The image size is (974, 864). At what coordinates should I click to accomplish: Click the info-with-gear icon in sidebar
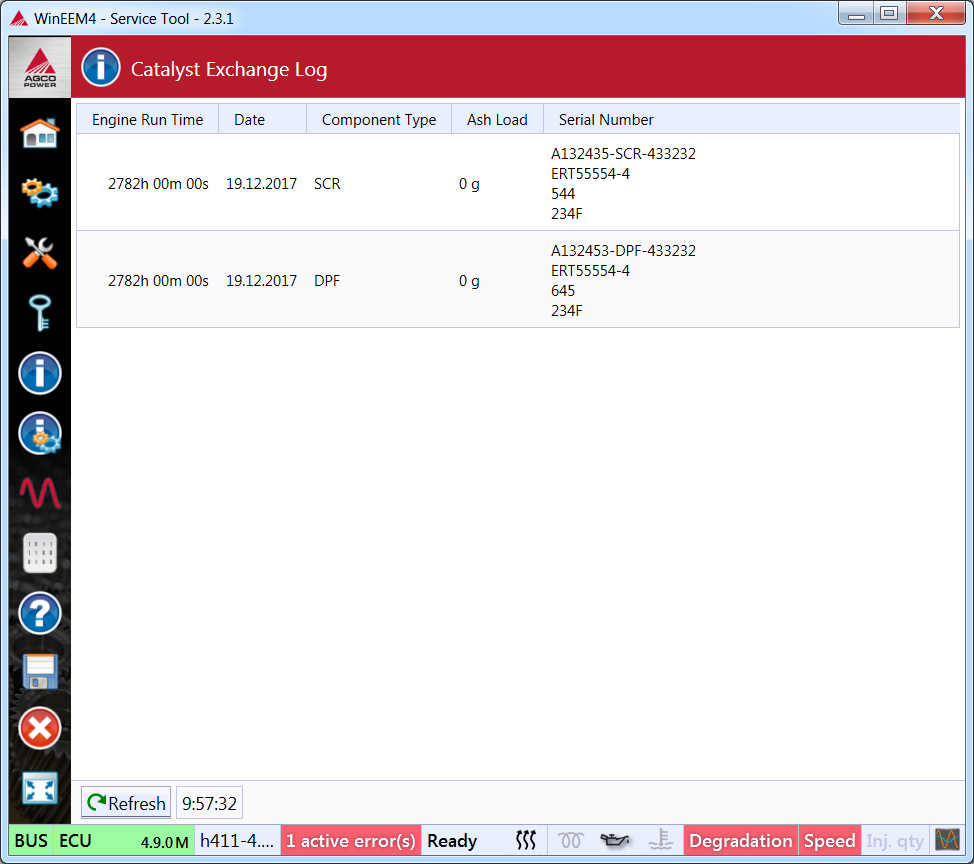tap(40, 433)
